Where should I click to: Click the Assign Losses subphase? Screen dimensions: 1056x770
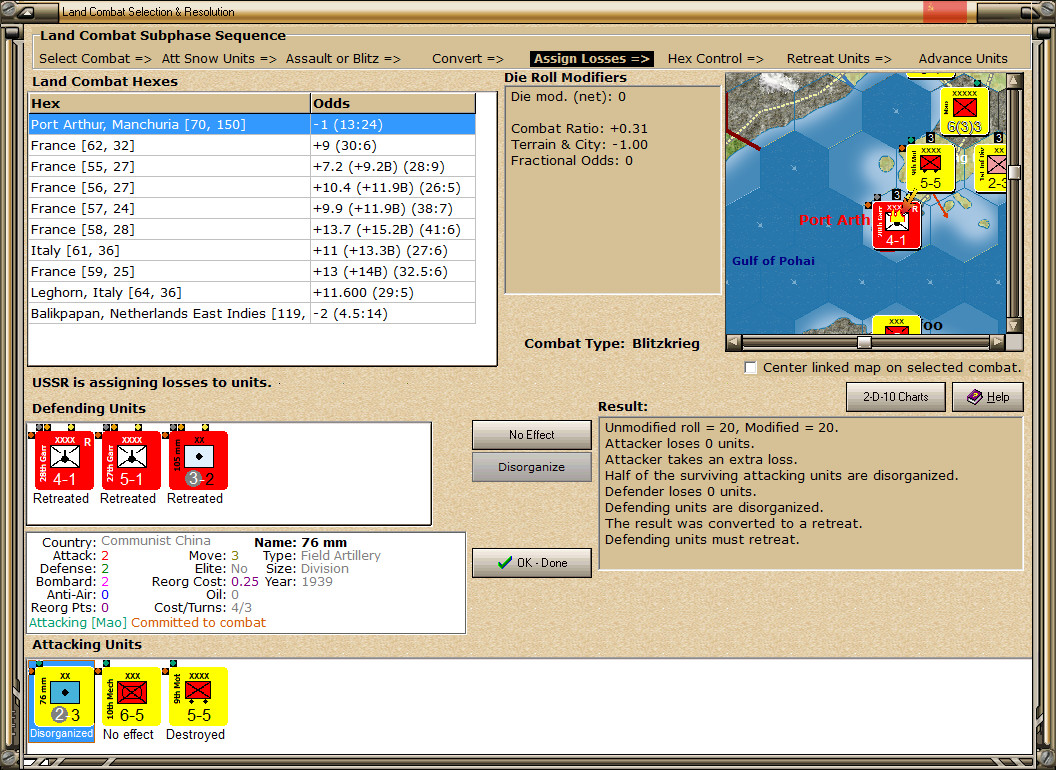point(591,59)
